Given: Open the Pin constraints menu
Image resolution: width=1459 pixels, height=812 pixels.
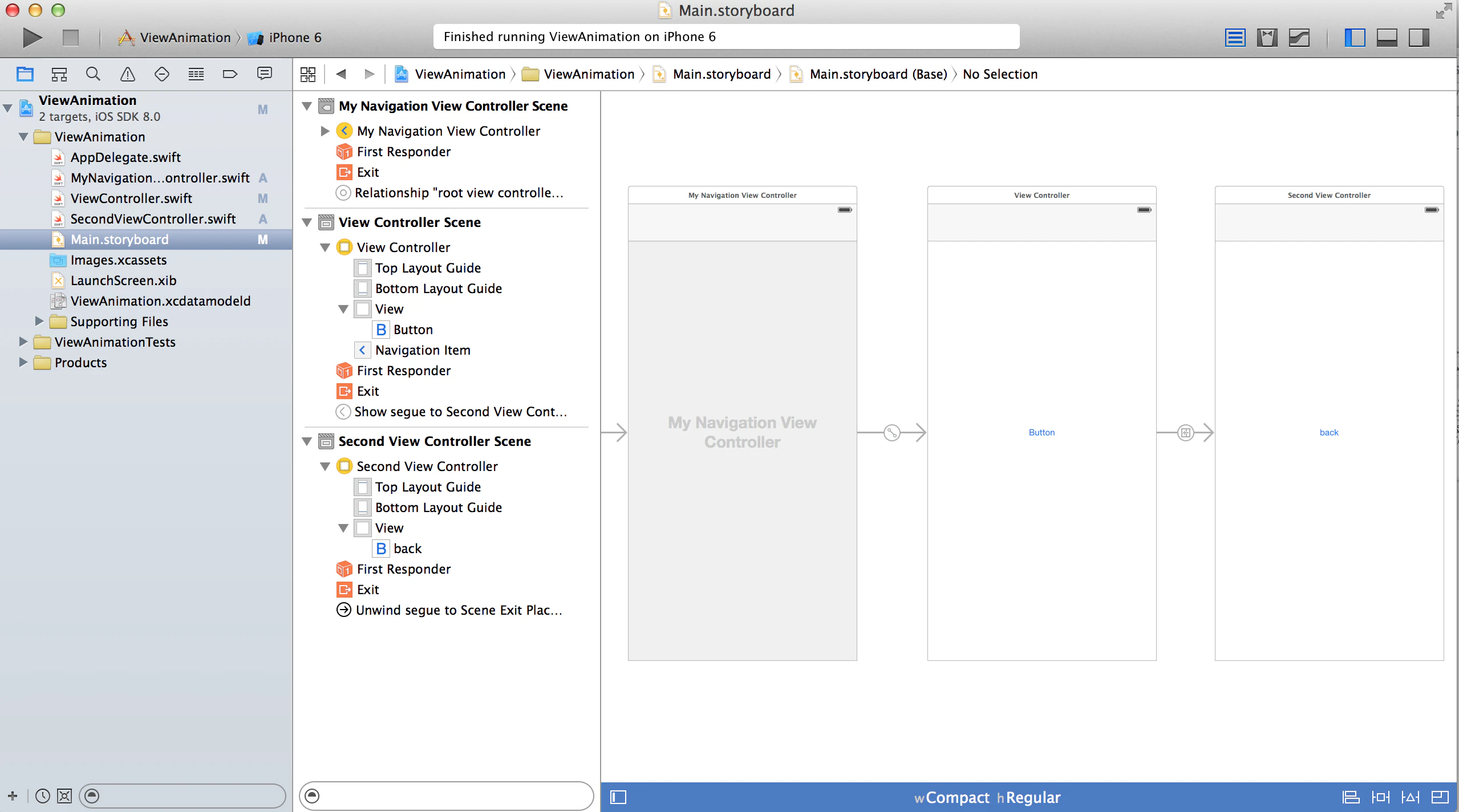Looking at the screenshot, I should 1380,797.
